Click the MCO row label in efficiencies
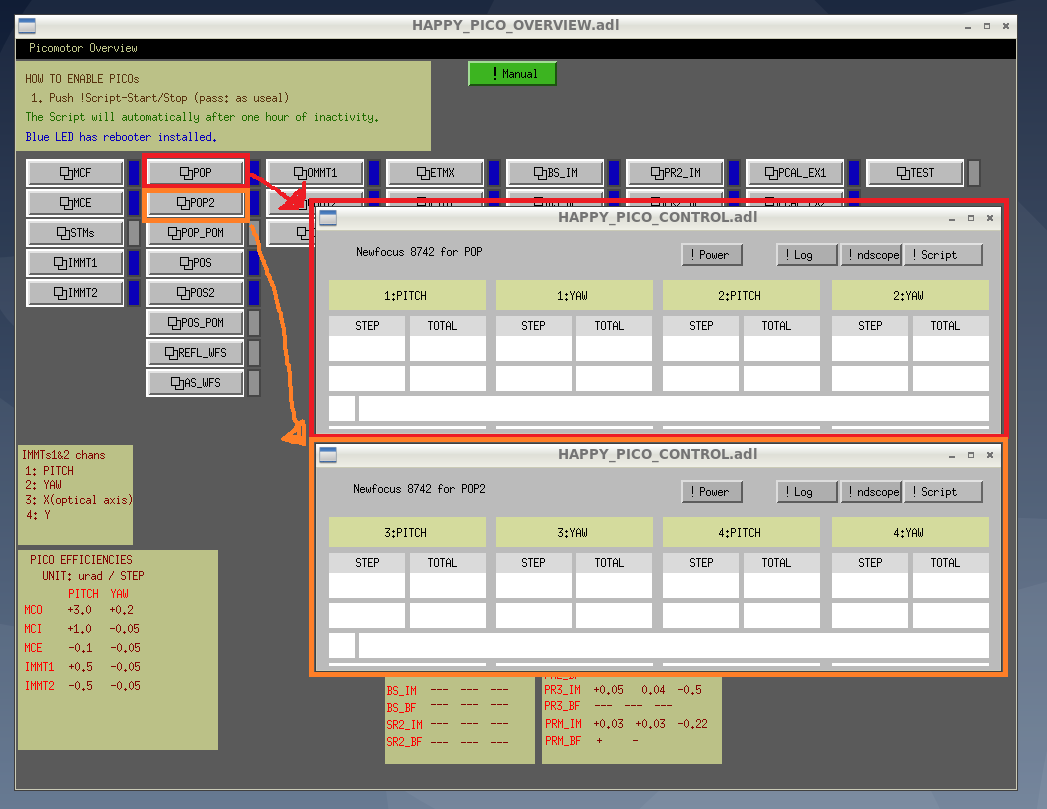This screenshot has height=809, width=1047. tap(33, 610)
